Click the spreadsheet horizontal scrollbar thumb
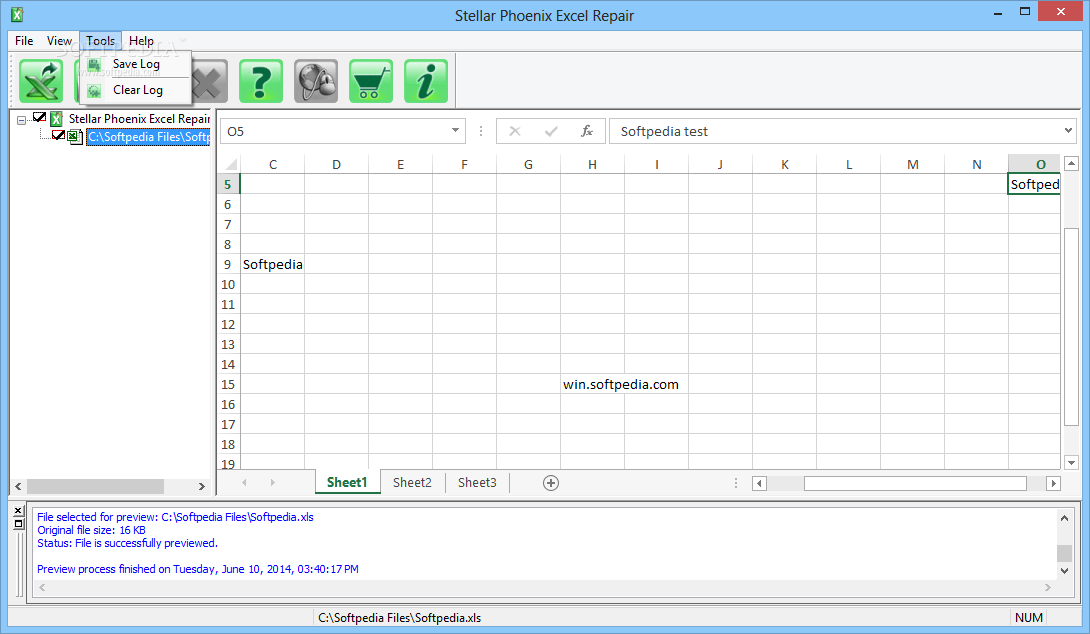Screen dimensions: 1090x634 point(915,483)
